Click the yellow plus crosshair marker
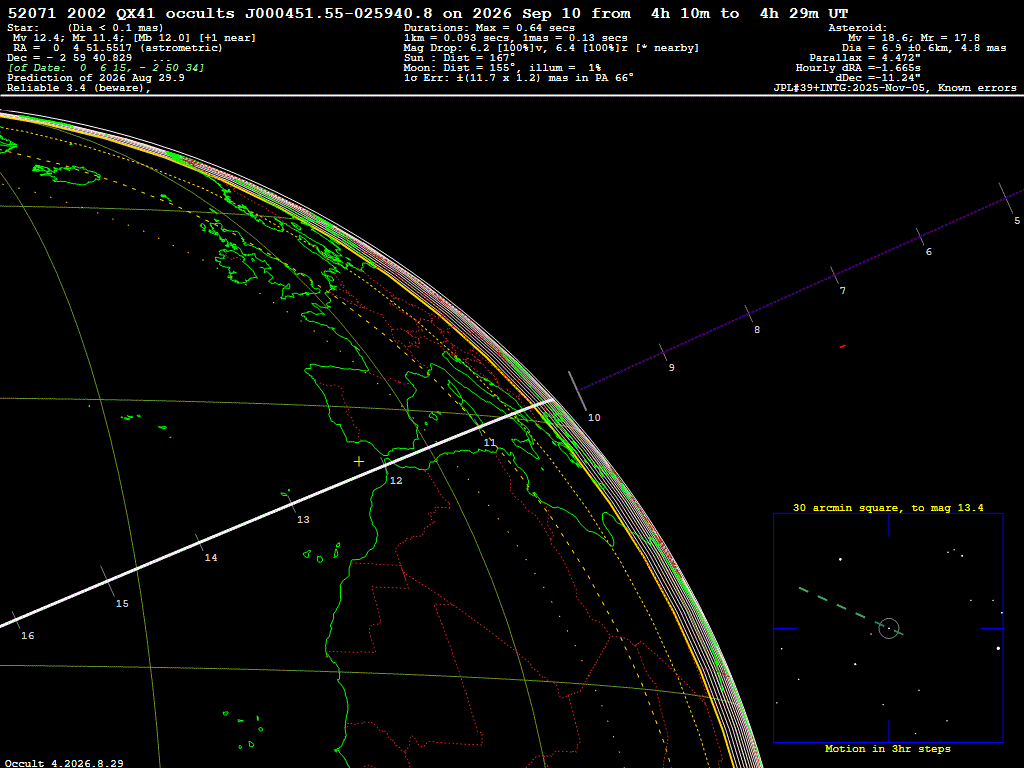 pos(359,462)
